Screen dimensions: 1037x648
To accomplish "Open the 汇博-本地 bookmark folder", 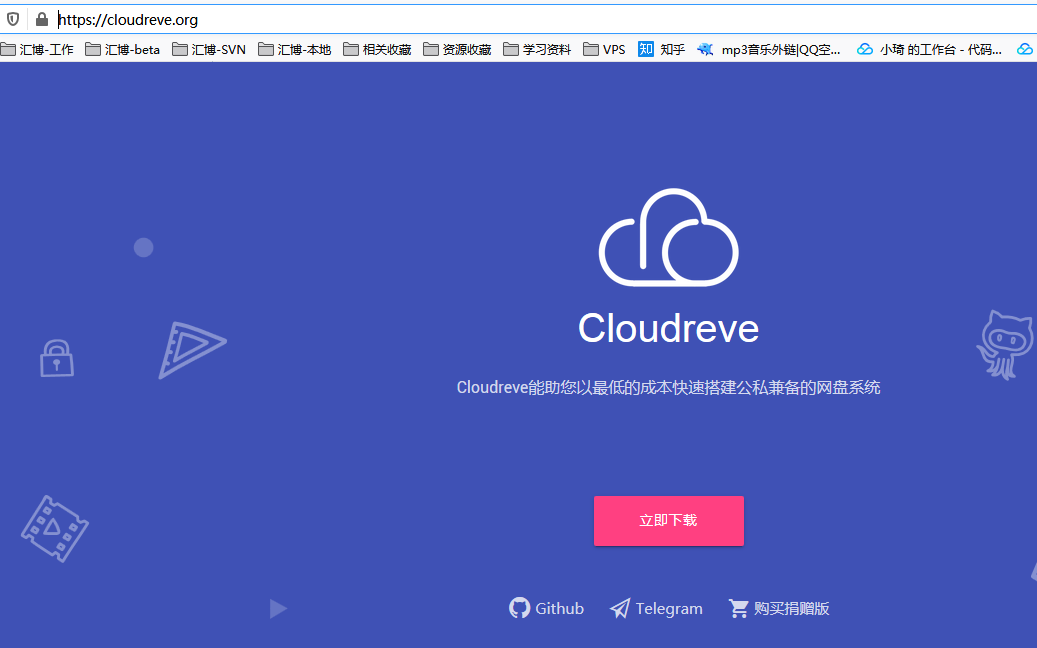I will (x=295, y=50).
